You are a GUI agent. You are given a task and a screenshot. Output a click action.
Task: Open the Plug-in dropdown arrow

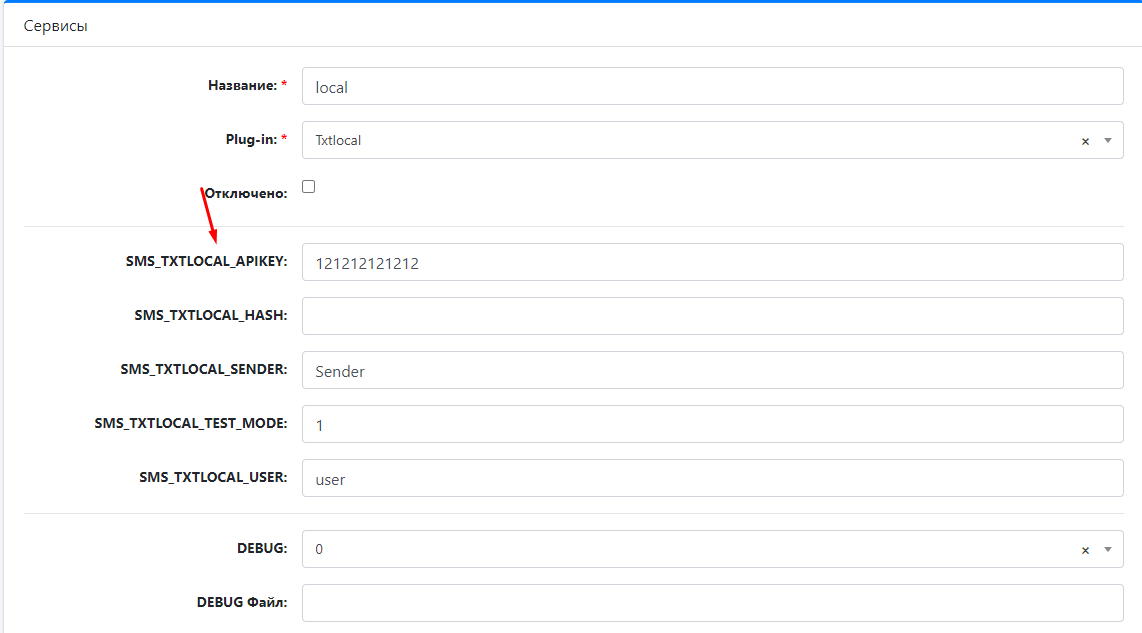click(1108, 141)
